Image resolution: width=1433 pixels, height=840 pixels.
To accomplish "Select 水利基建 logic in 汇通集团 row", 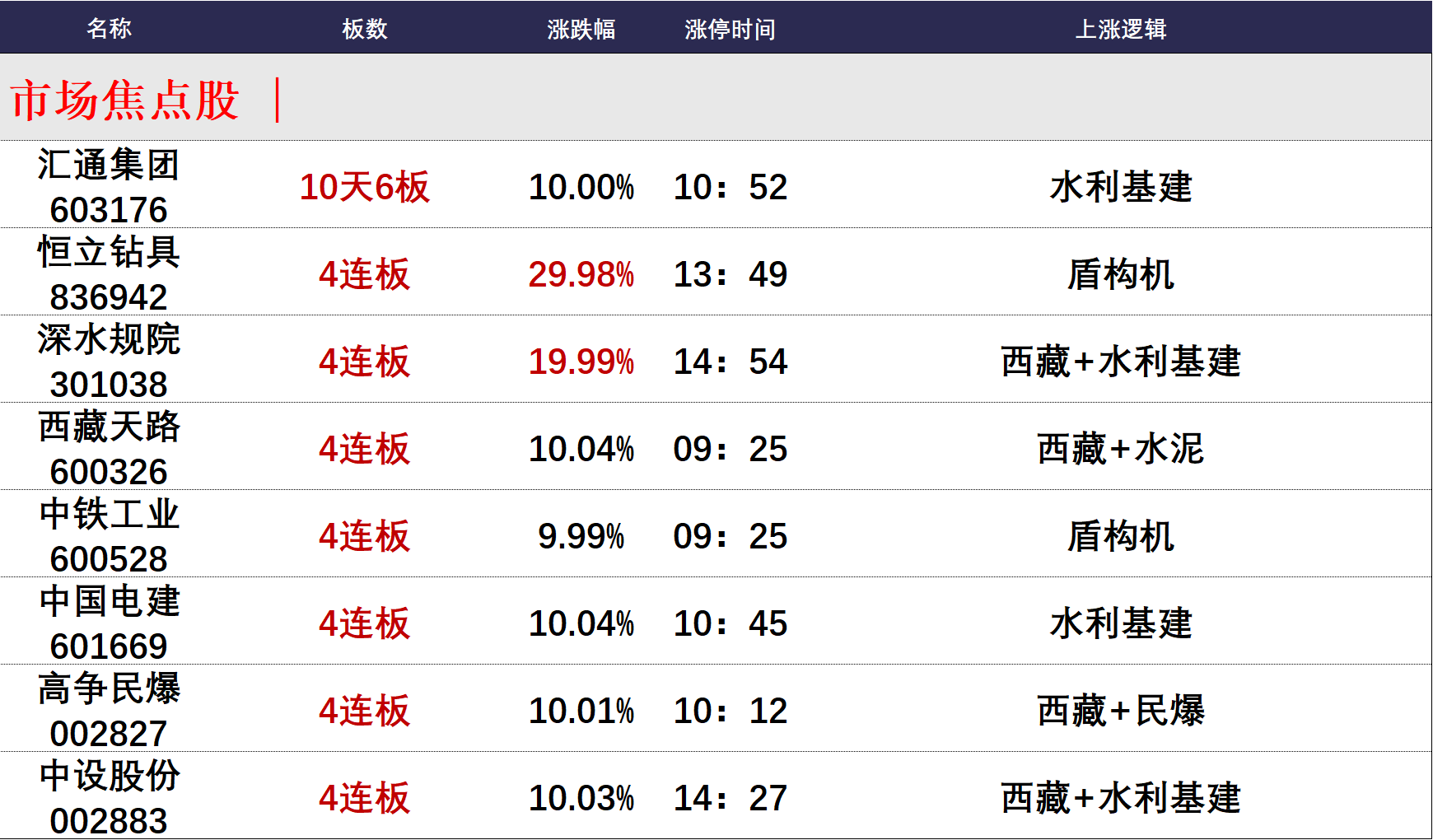I will point(1121,187).
